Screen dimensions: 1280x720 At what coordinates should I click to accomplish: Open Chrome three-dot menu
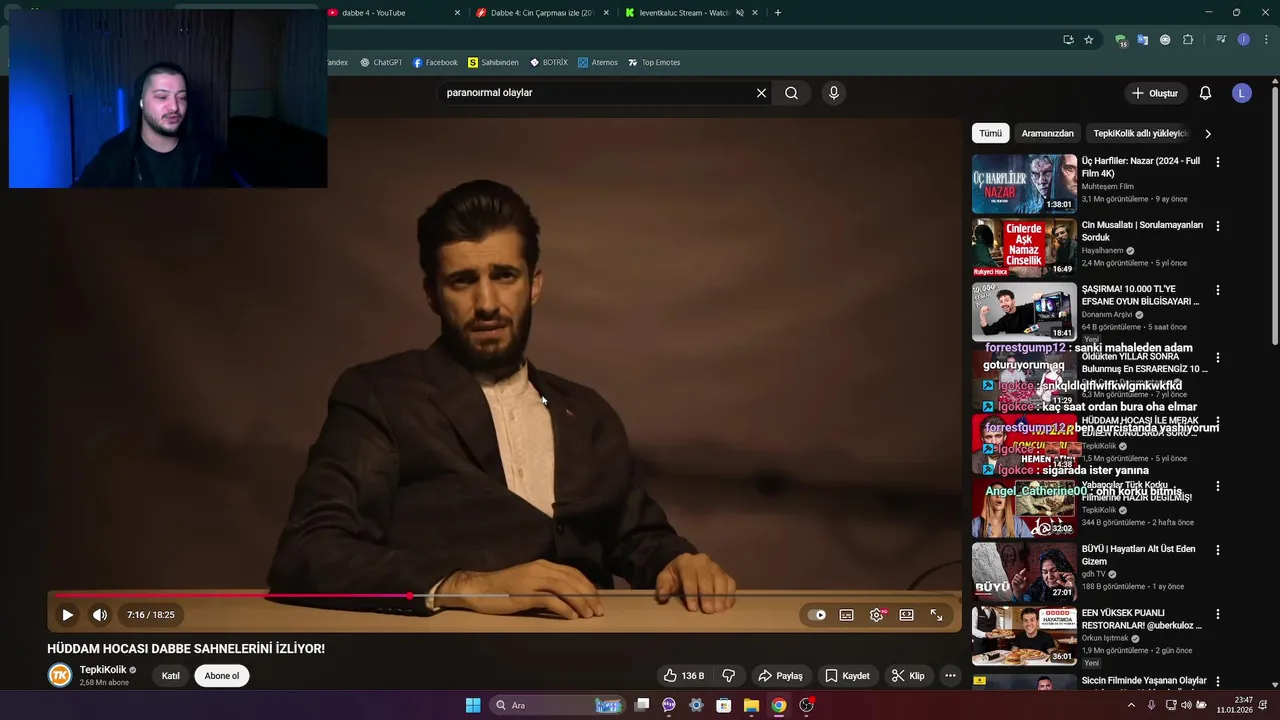(x=1266, y=40)
